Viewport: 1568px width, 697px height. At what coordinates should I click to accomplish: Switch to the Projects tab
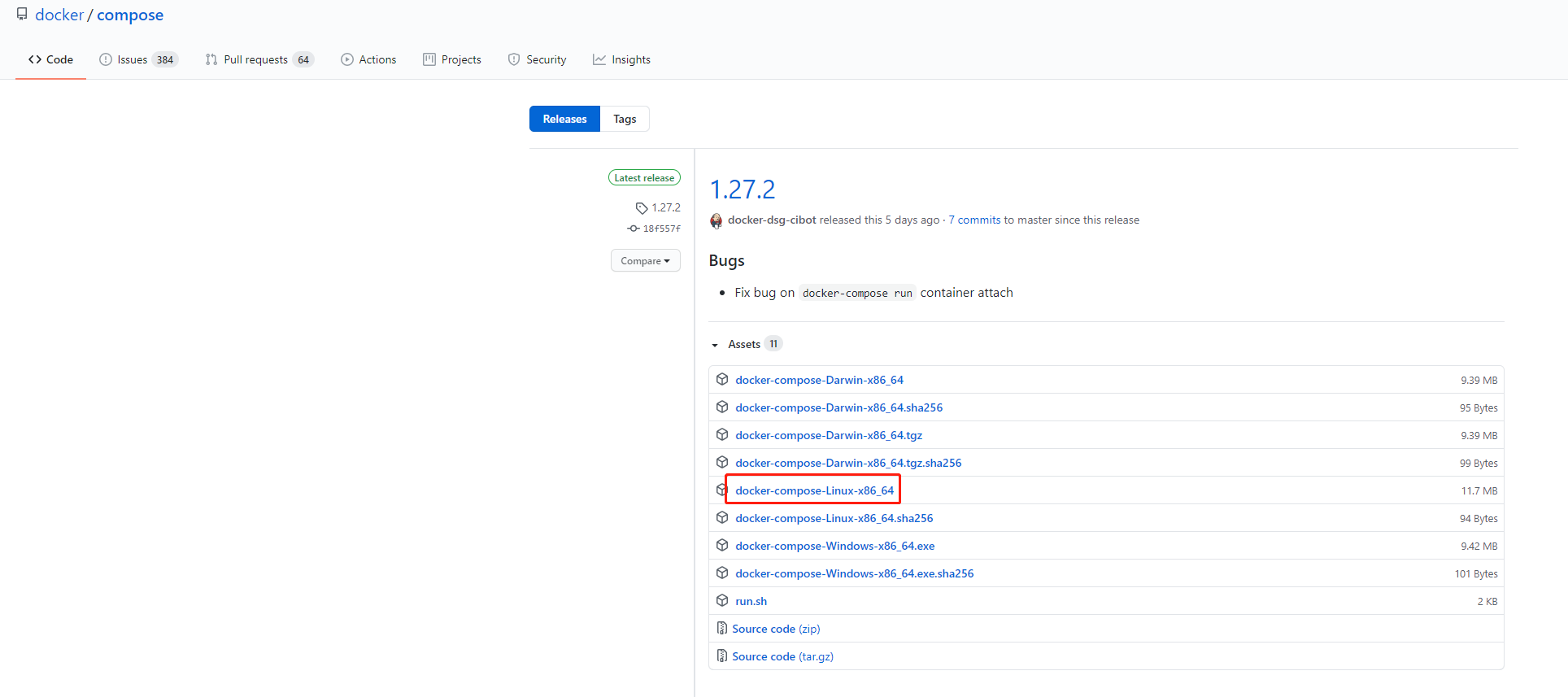452,59
